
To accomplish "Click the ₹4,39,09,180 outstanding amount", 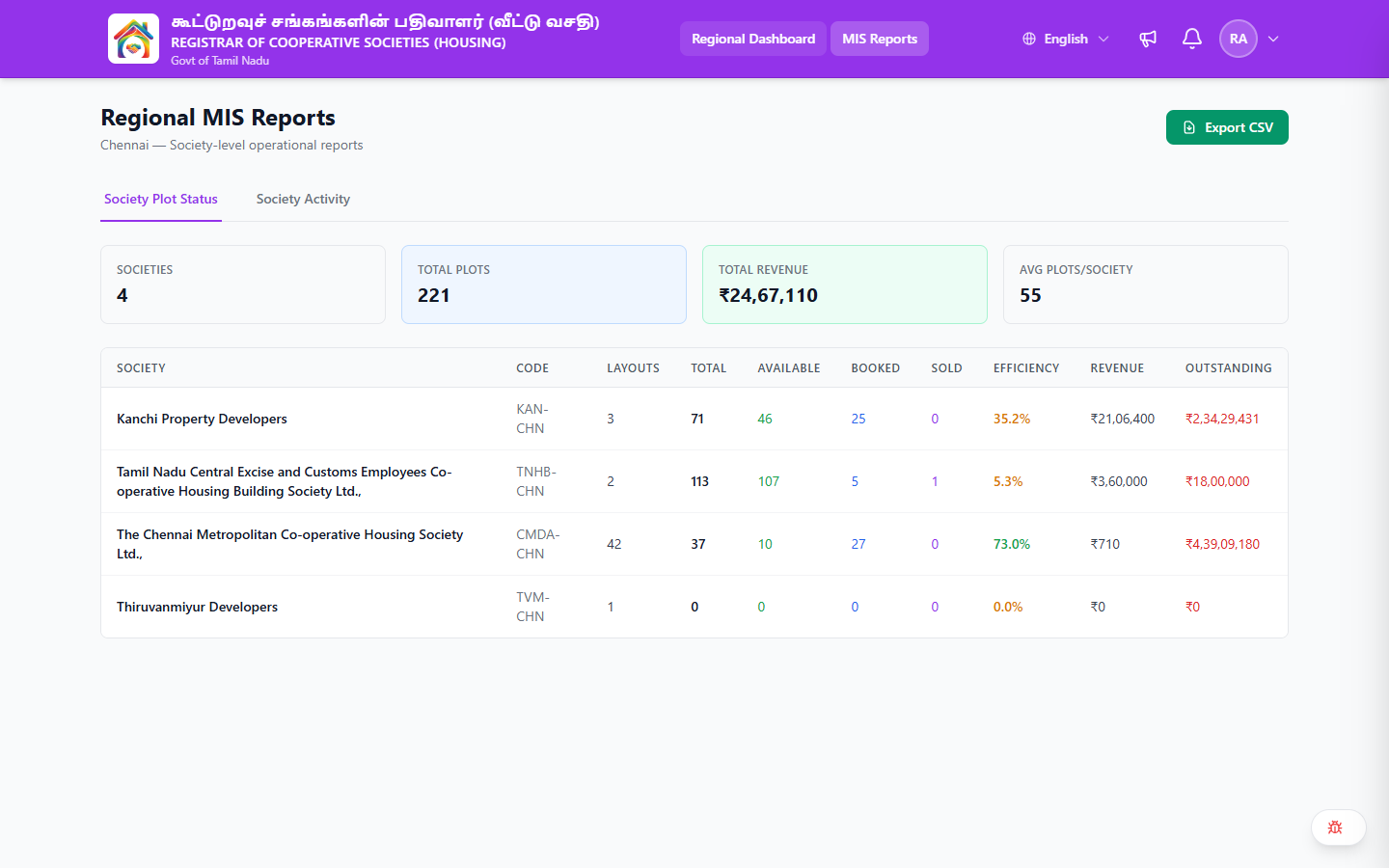I will pyautogui.click(x=1222, y=544).
